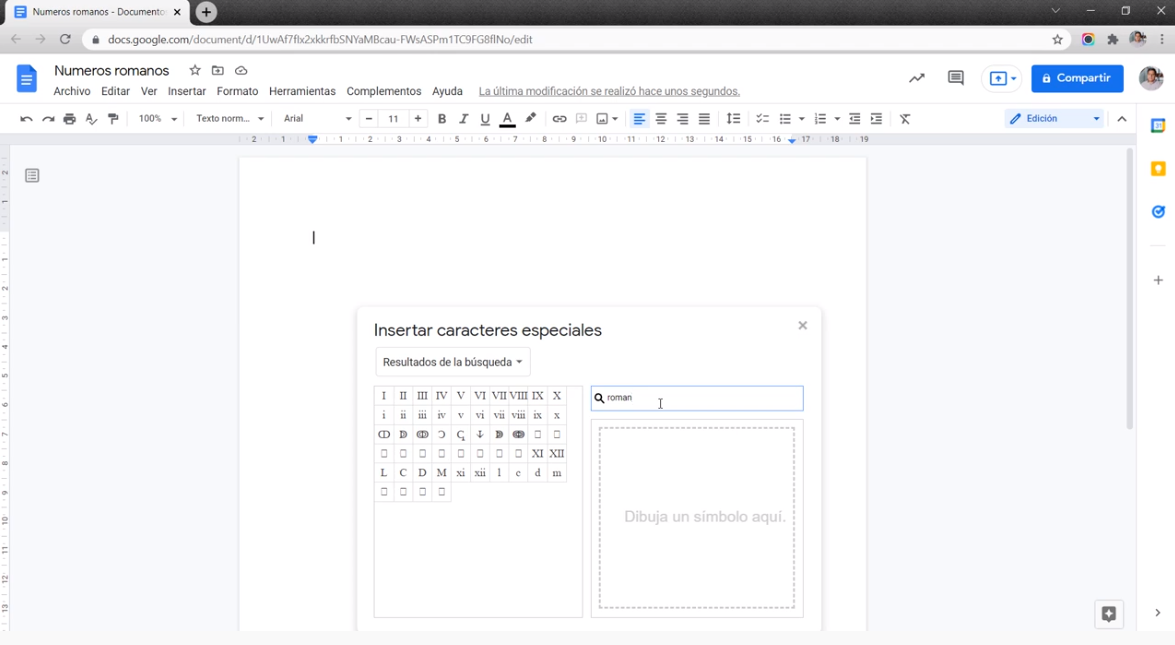View cloud save status icon
This screenshot has width=1175, height=645.
(x=241, y=70)
